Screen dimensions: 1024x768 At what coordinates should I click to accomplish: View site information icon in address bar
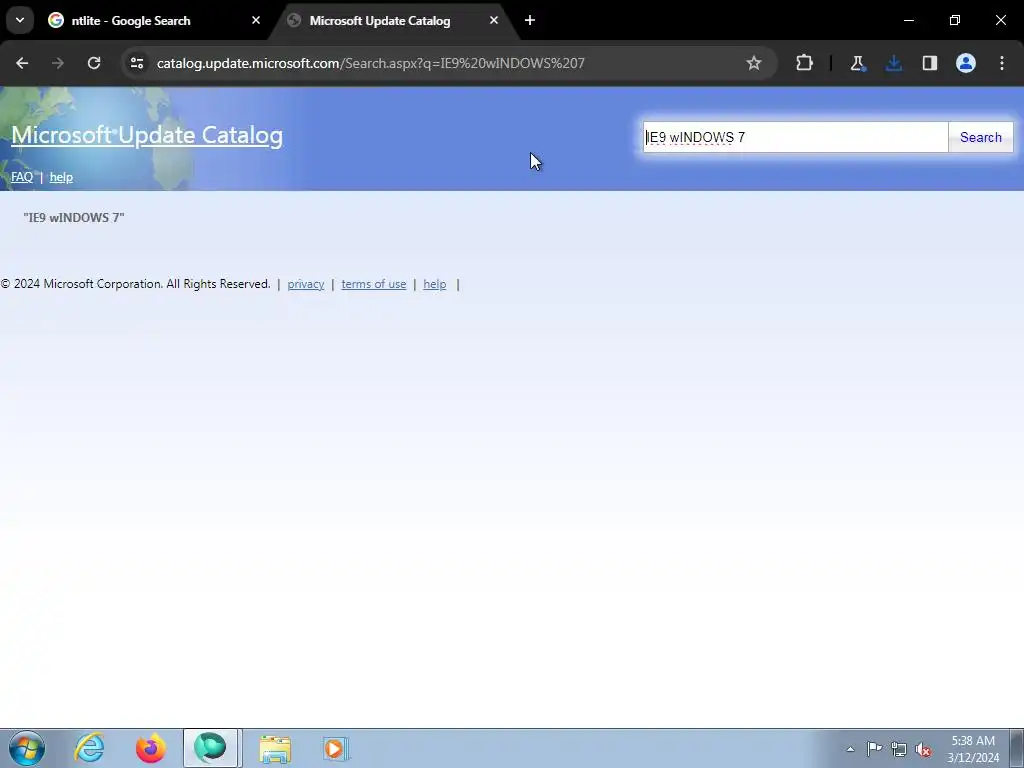coord(136,63)
